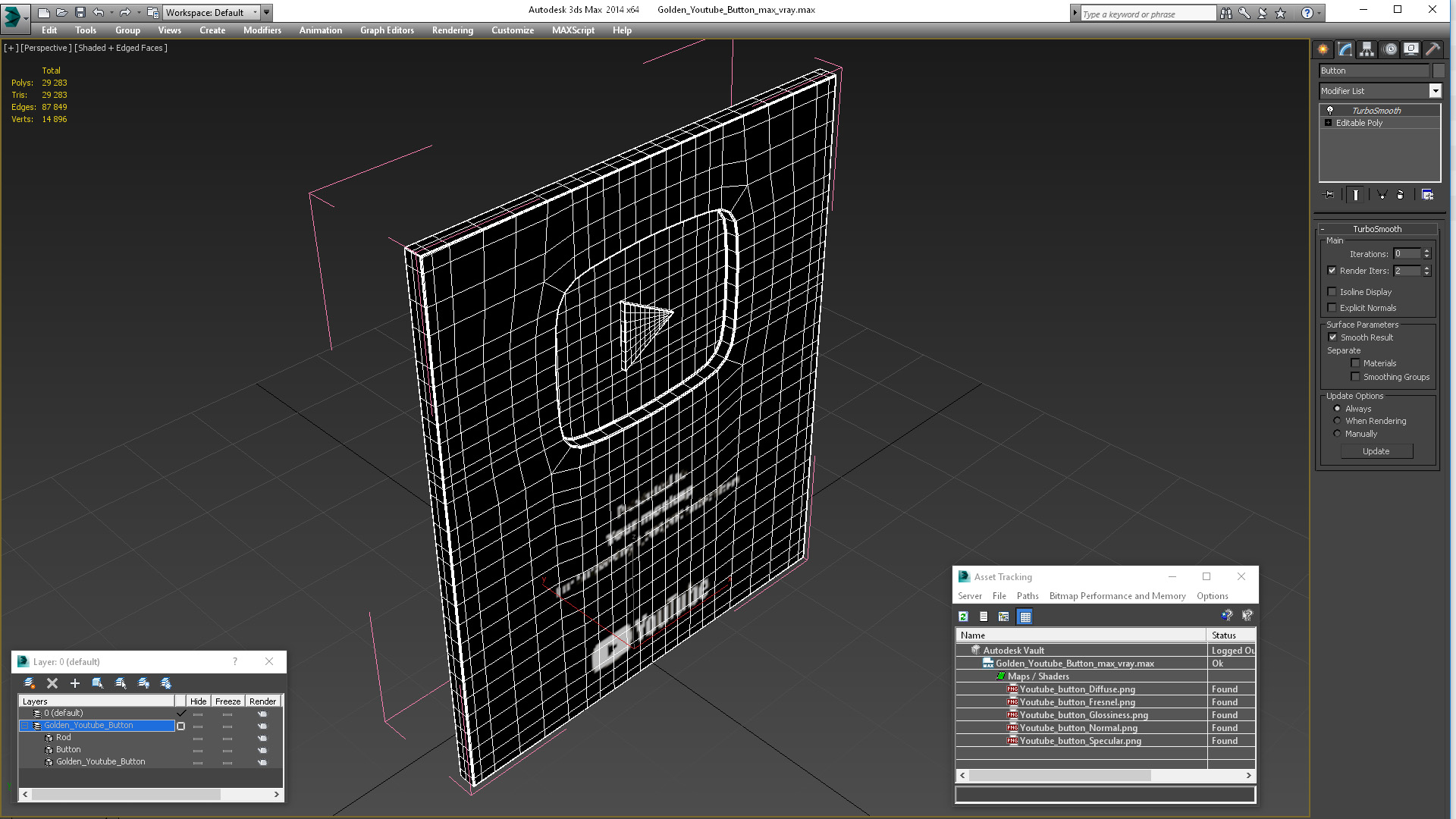Open the Utilities hammer panel
Viewport: 1456px width, 819px height.
click(1432, 49)
